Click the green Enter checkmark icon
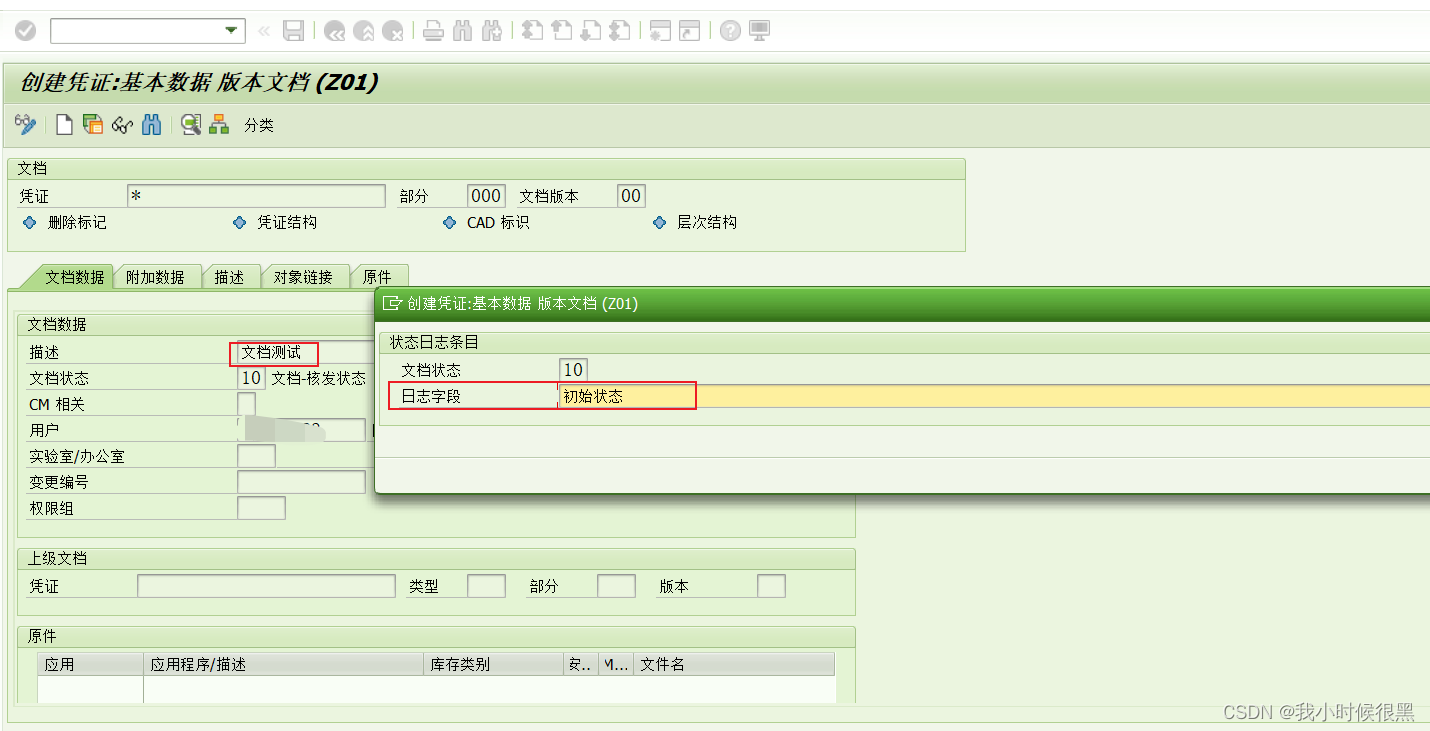The image size is (1430, 731). pos(25,31)
